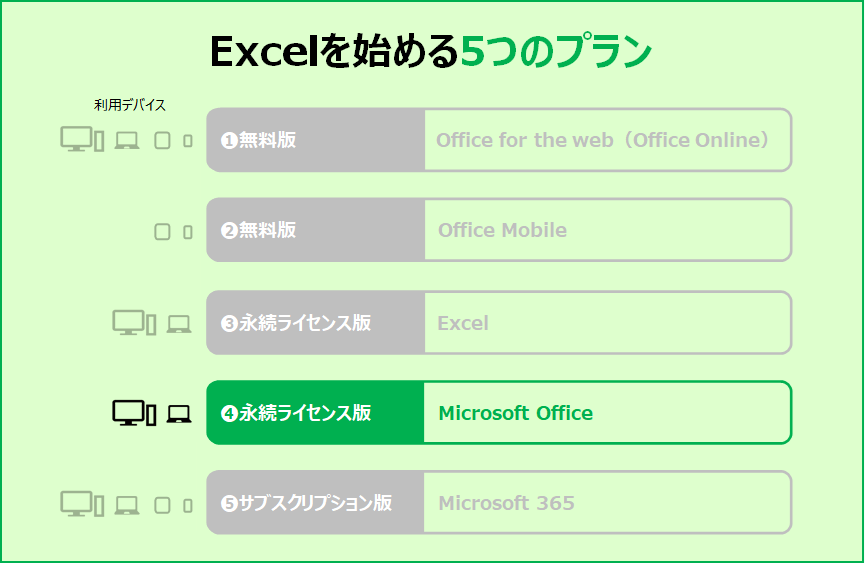Click the black desktop PC icon beside Microsoft Office

point(134,413)
